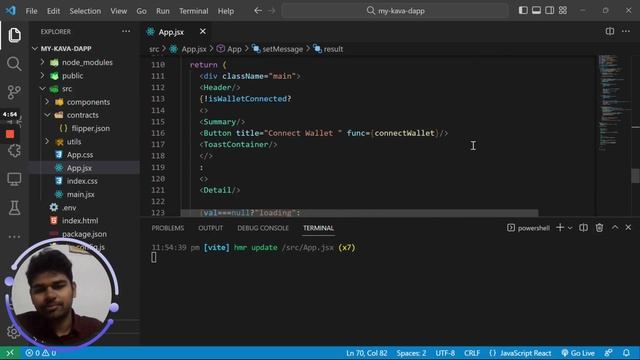Select the TERMINAL panel tab
640x360 pixels.
(318, 228)
